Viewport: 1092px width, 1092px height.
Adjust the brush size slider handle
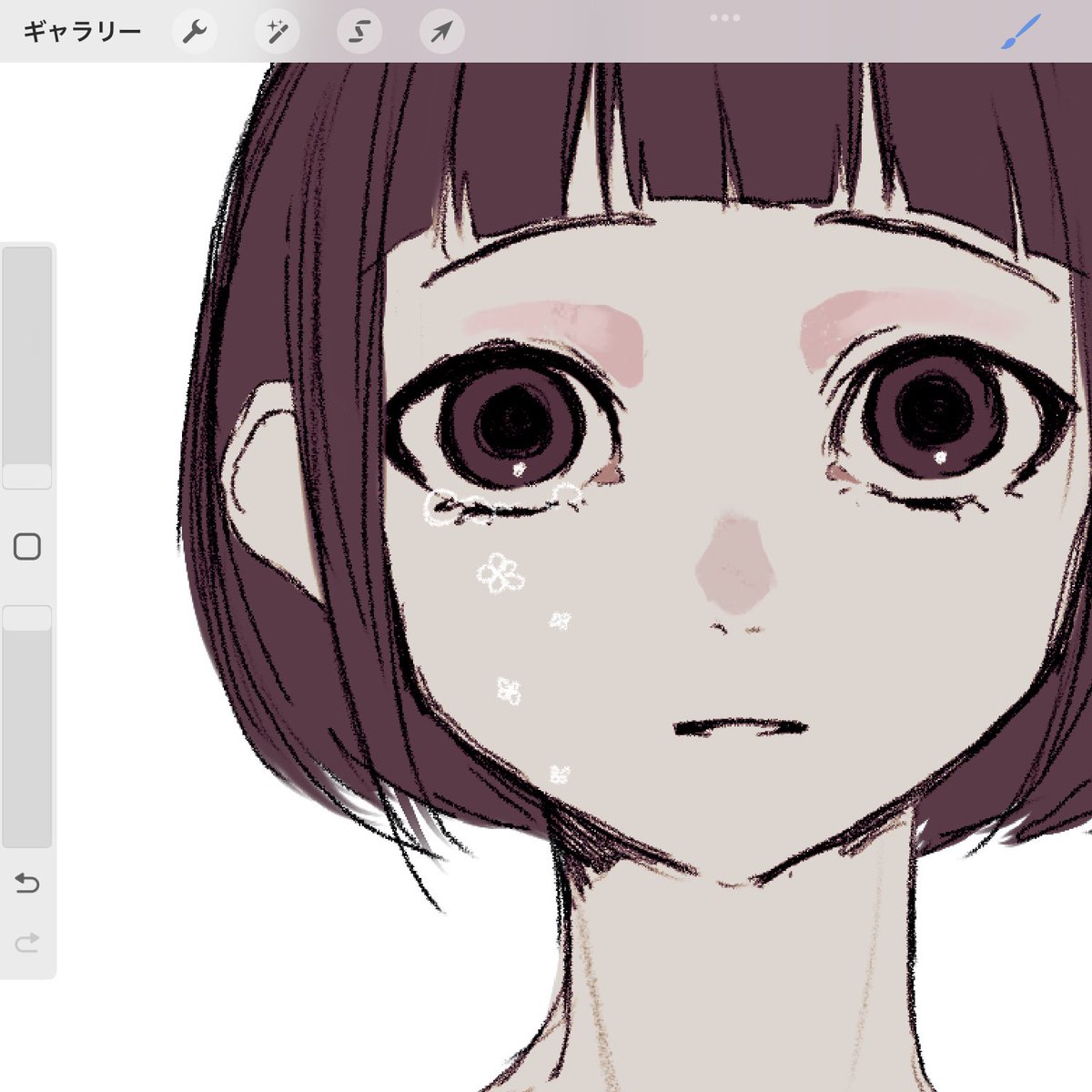coord(27,477)
